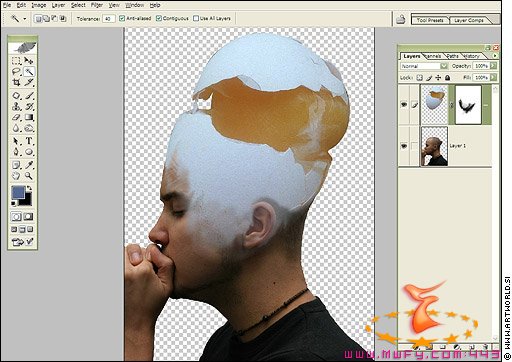512x362 pixels.
Task: Click the background black color swatch
Action: 27,201
